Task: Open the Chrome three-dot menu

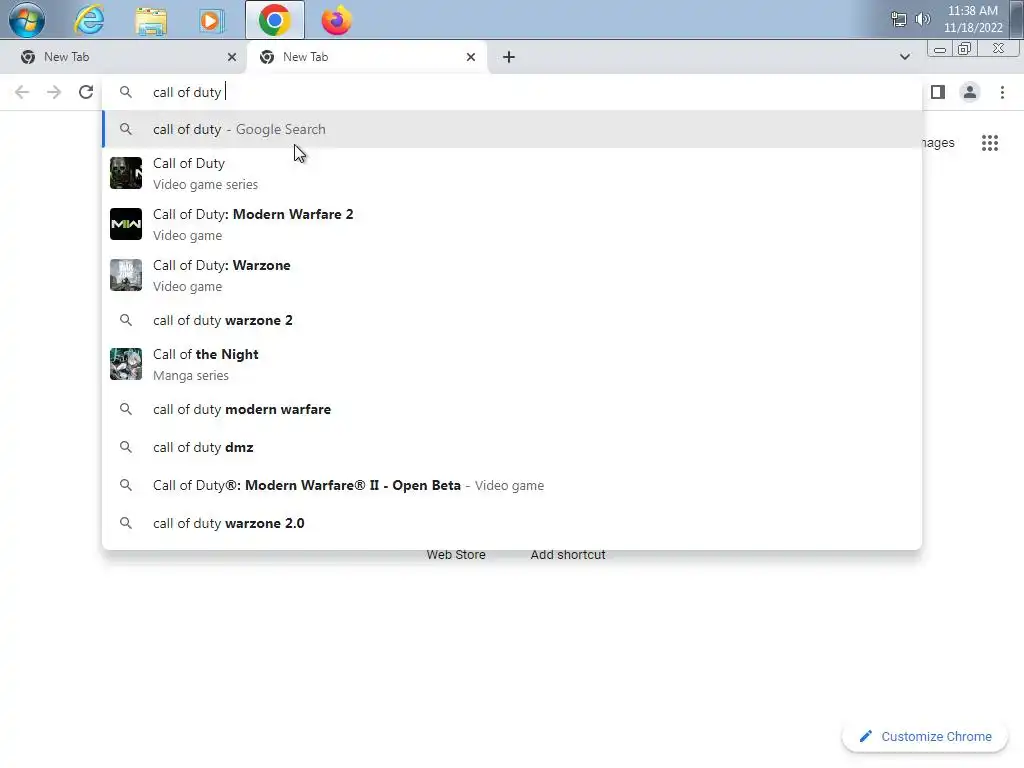Action: click(1002, 92)
